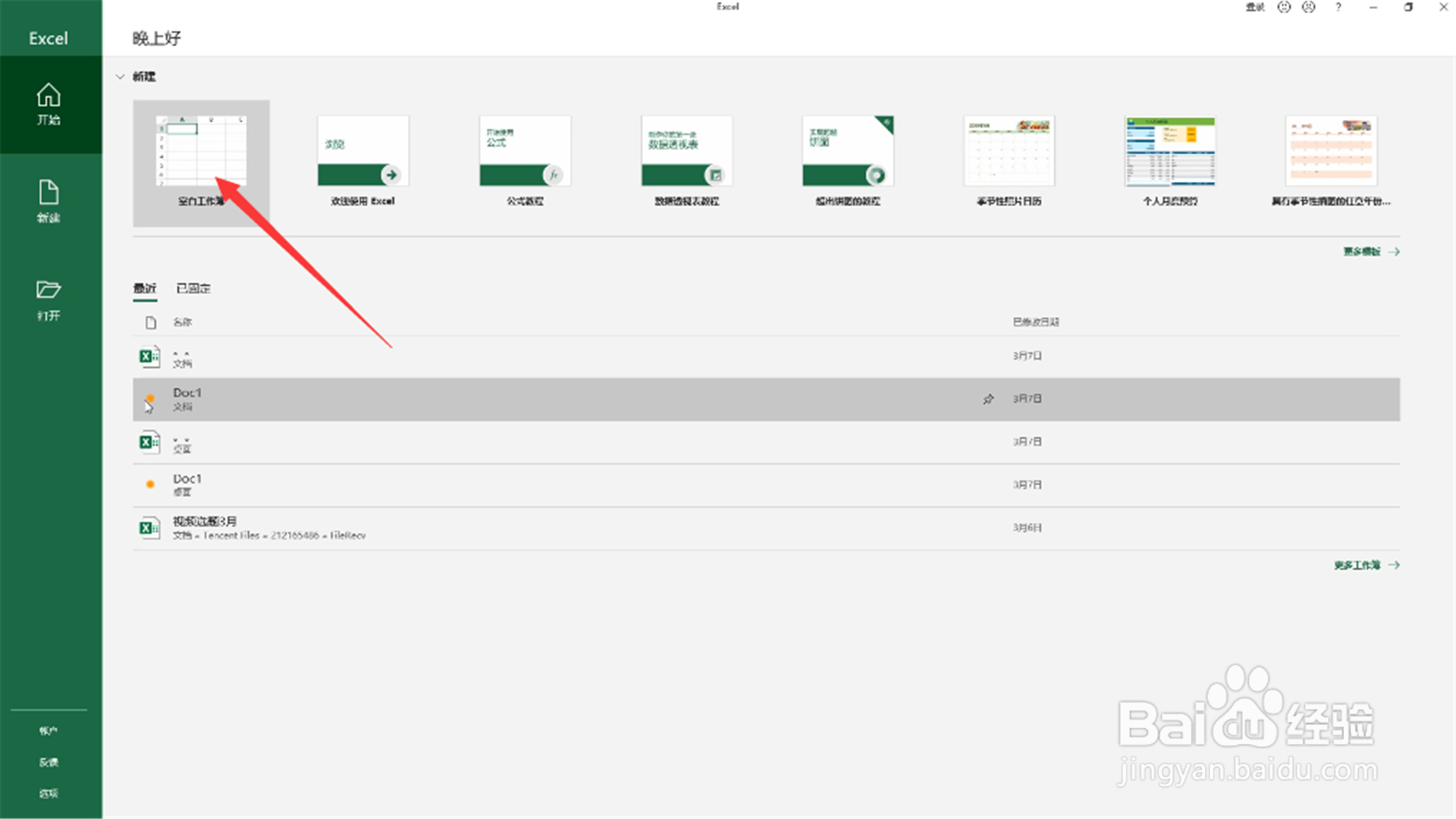Viewport: 1456px width, 819px height.
Task: Open Doc1 file located in 桌面
Action: [767, 485]
